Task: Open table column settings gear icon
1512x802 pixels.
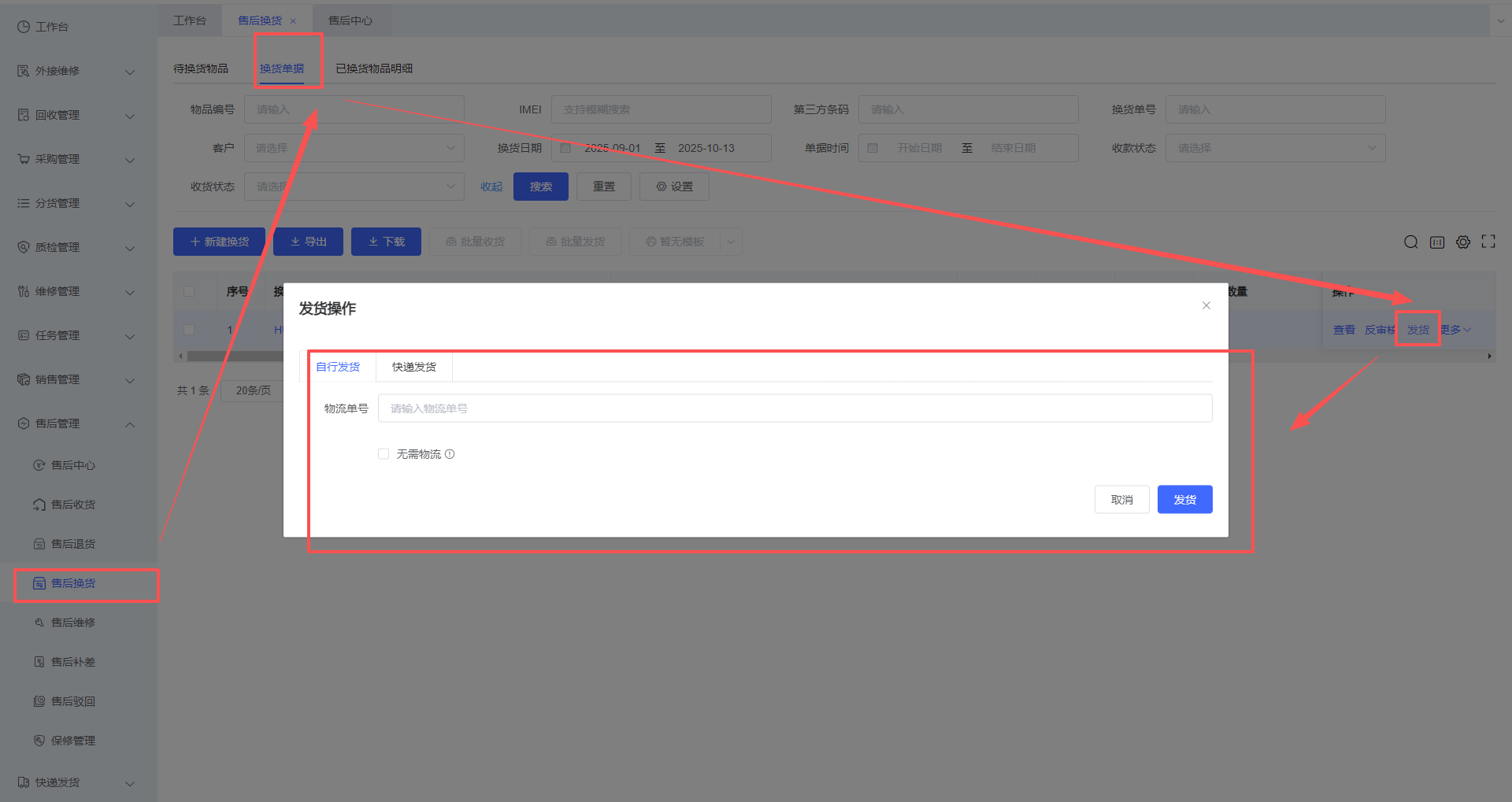Action: tap(1462, 242)
